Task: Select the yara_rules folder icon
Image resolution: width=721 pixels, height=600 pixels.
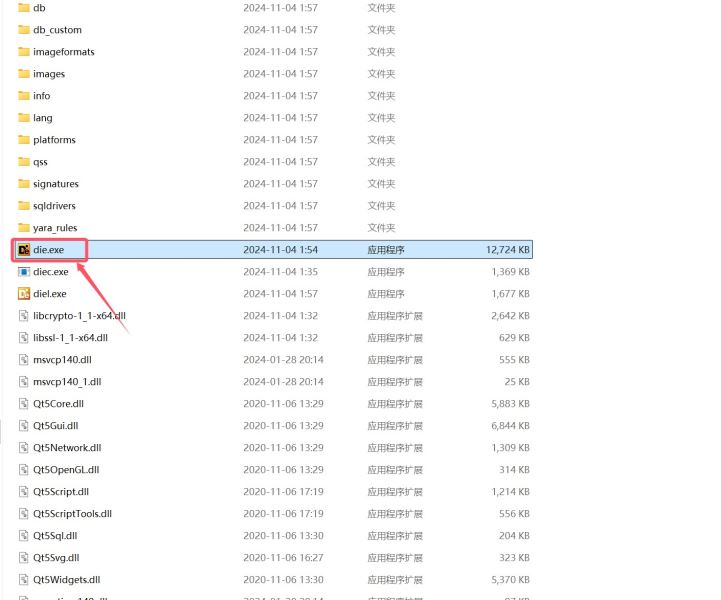Action: click(x=24, y=228)
